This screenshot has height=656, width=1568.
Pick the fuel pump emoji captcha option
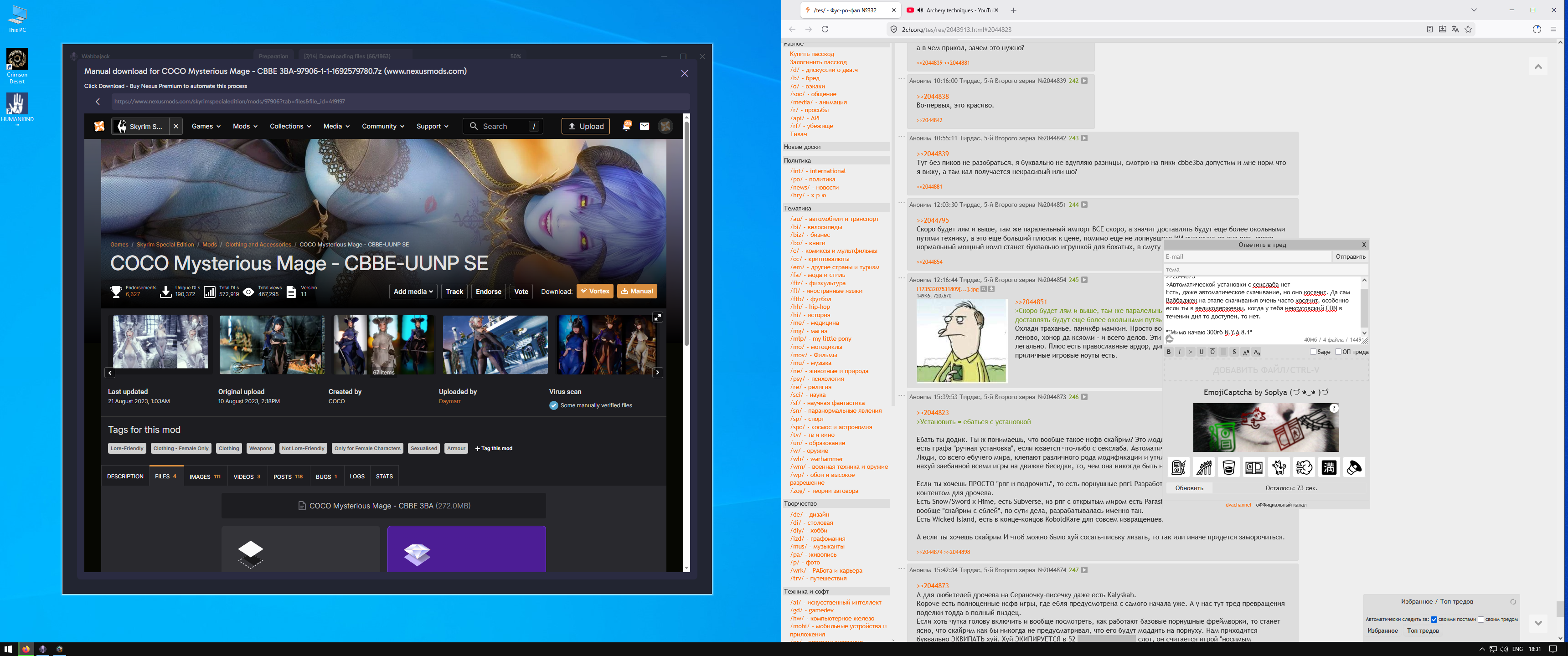[x=1178, y=467]
